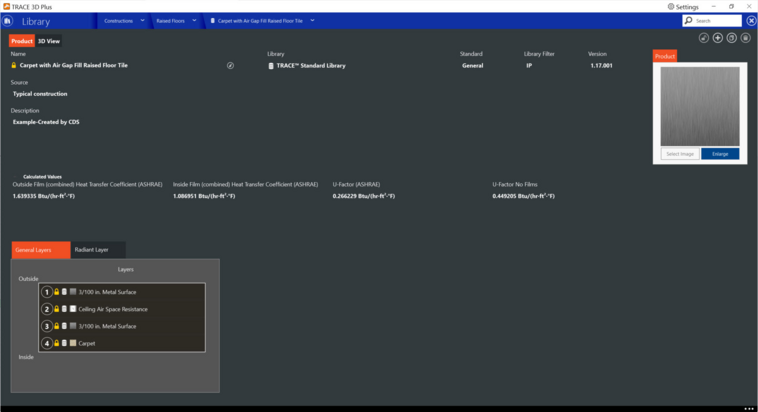
Task: Click the TRACE Standard Library text
Action: click(311, 66)
